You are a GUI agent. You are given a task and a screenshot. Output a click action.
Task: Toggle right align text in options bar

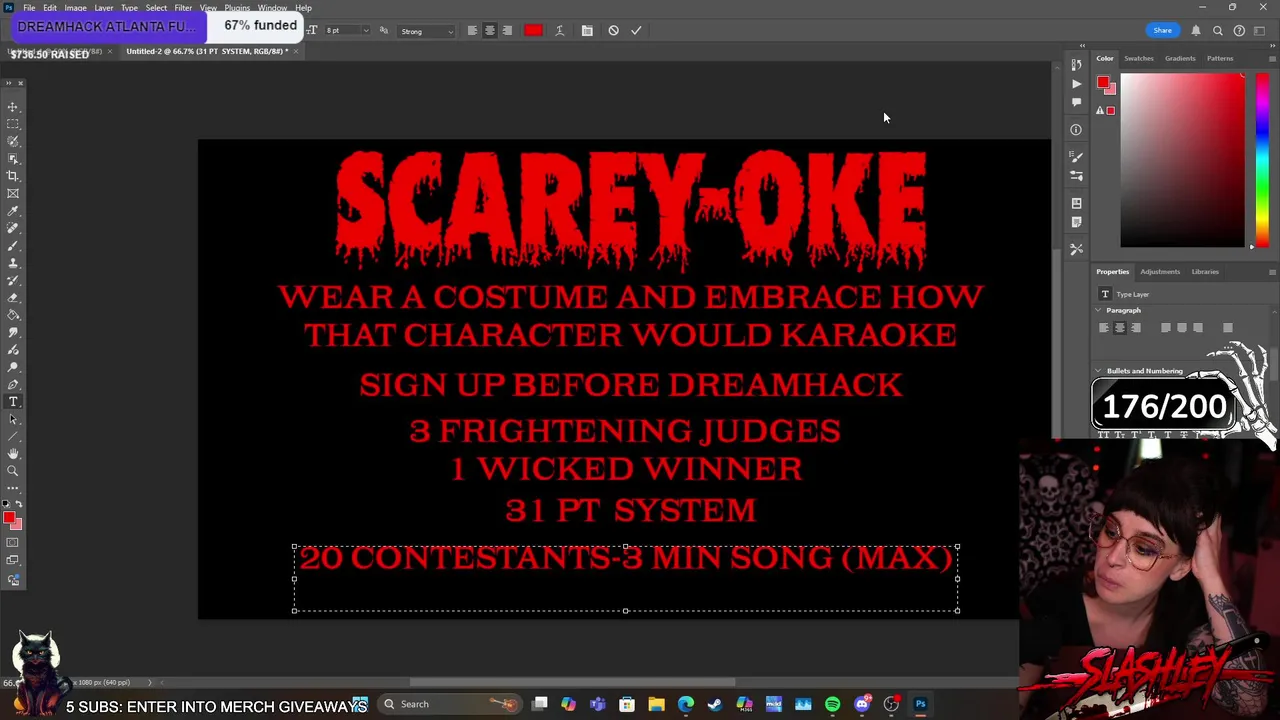point(507,31)
